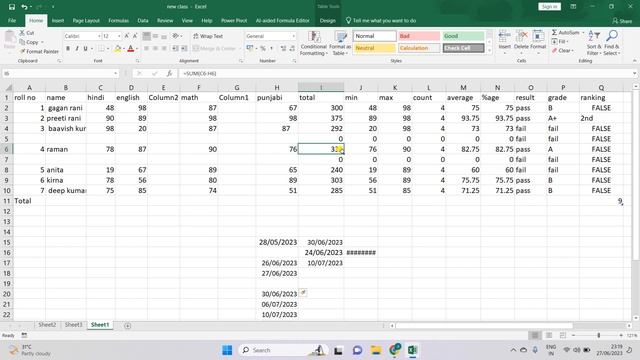Switch to Page Layout view in status bar
This screenshot has width=640, height=360.
point(549,336)
